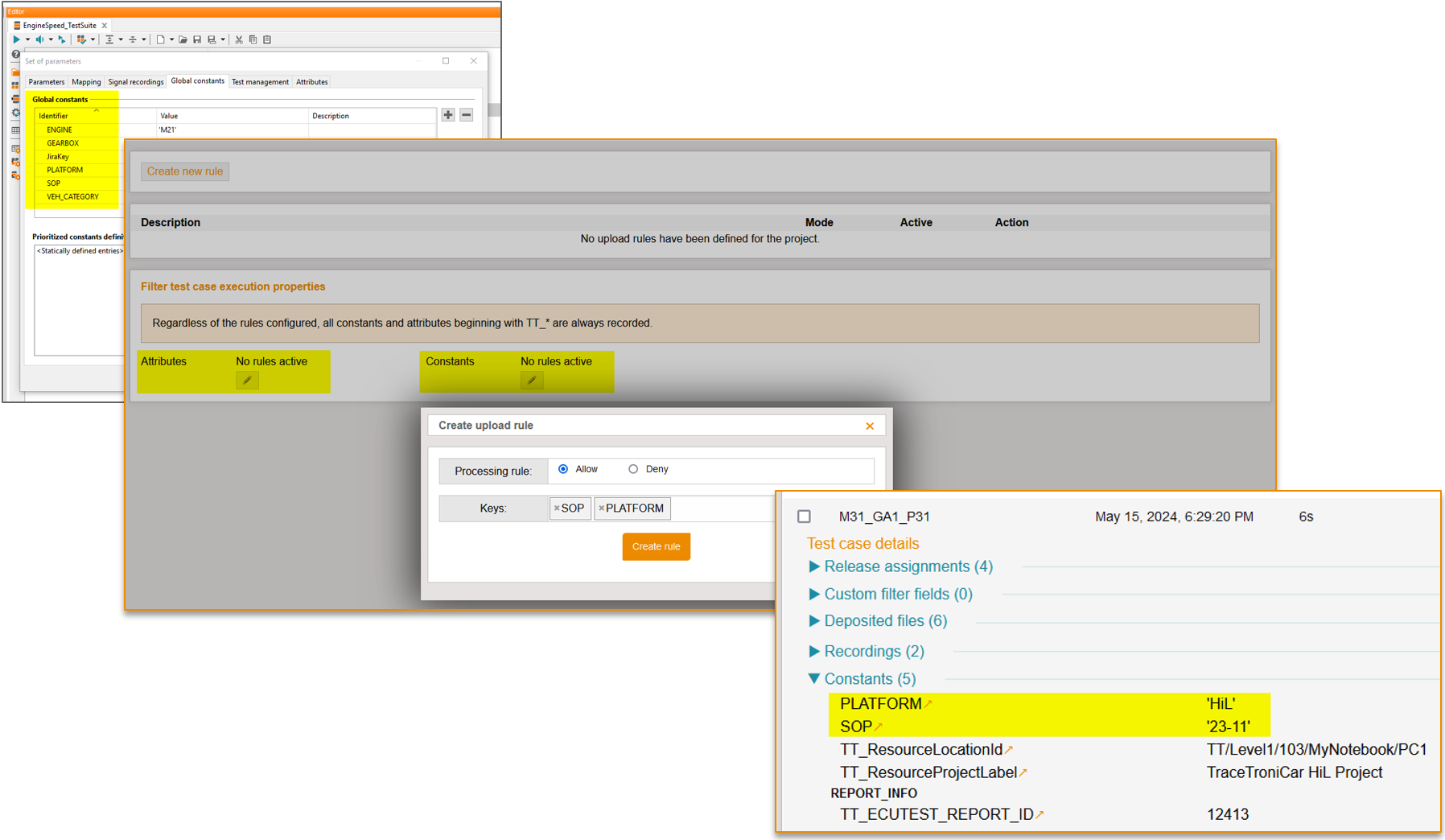Save the test suite with the Save icon
Image resolution: width=1445 pixels, height=840 pixels.
click(197, 39)
